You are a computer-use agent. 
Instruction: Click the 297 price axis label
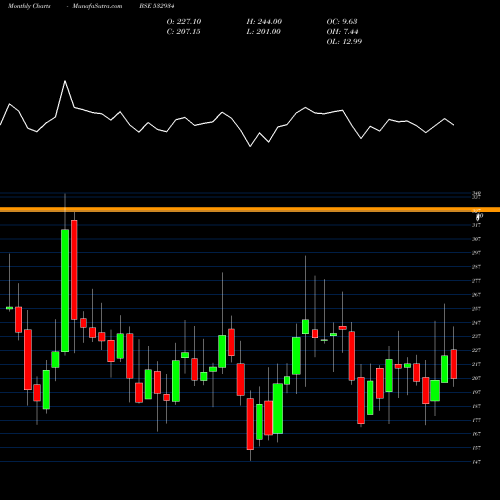pyautogui.click(x=476, y=253)
